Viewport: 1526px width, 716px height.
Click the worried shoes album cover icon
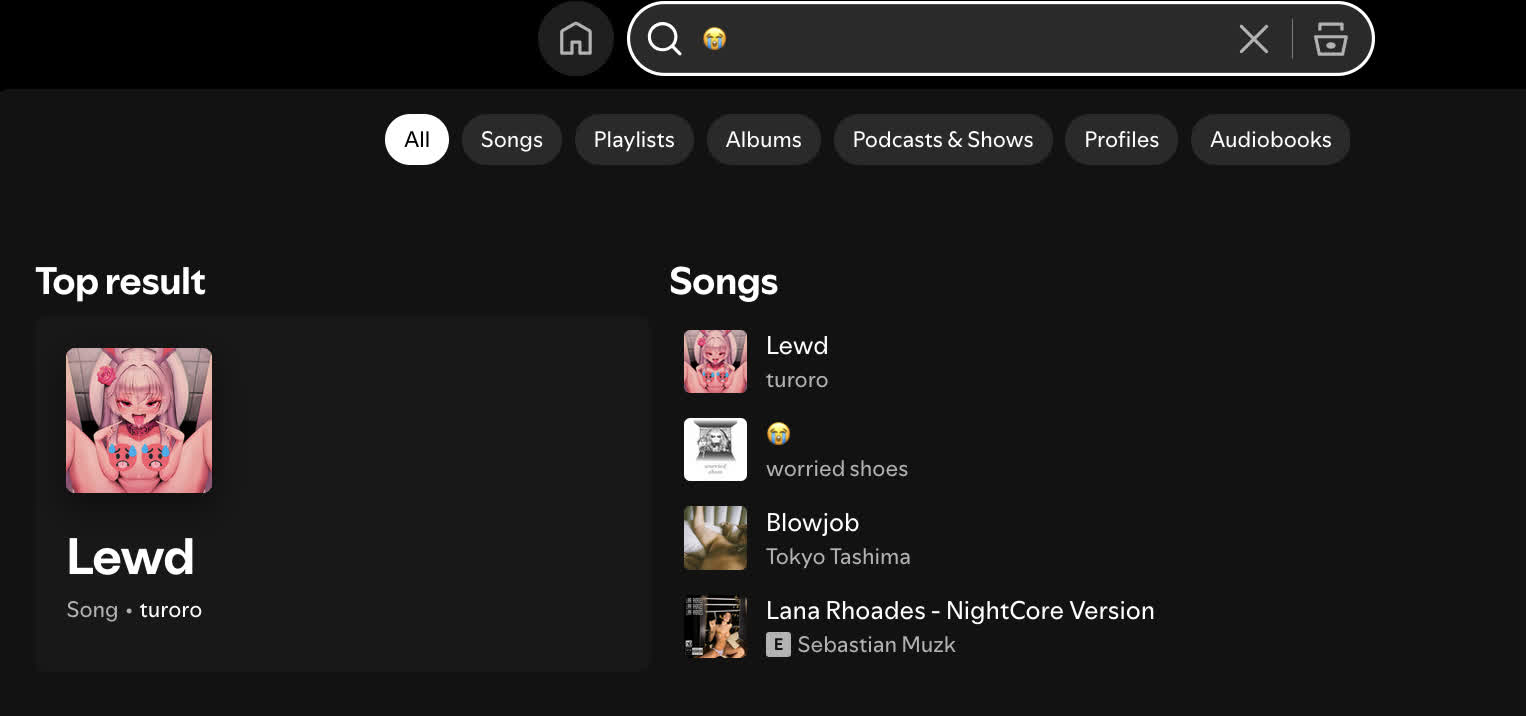pyautogui.click(x=715, y=449)
